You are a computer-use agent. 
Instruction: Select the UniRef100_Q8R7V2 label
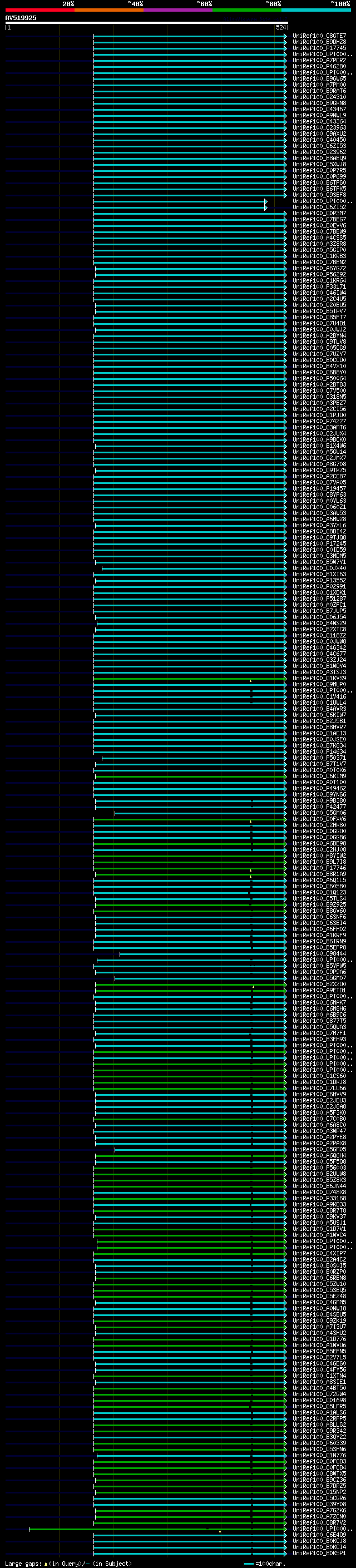pos(319,1522)
